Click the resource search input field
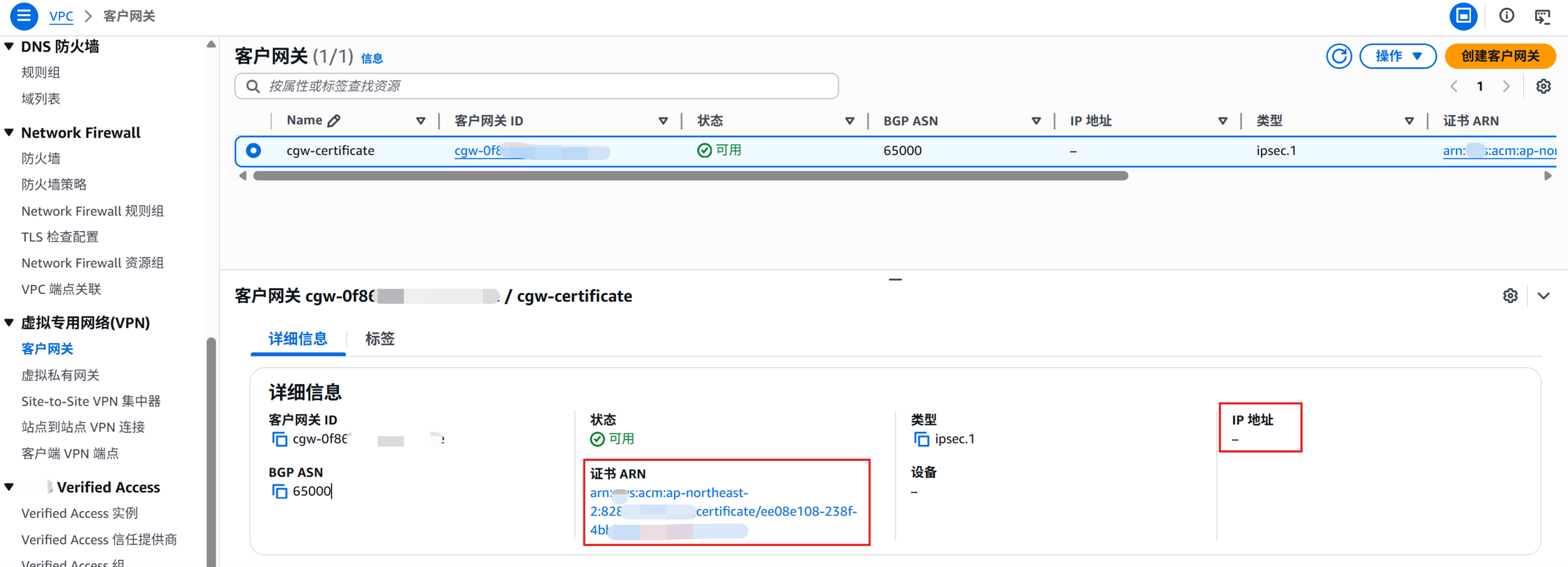 [x=536, y=86]
